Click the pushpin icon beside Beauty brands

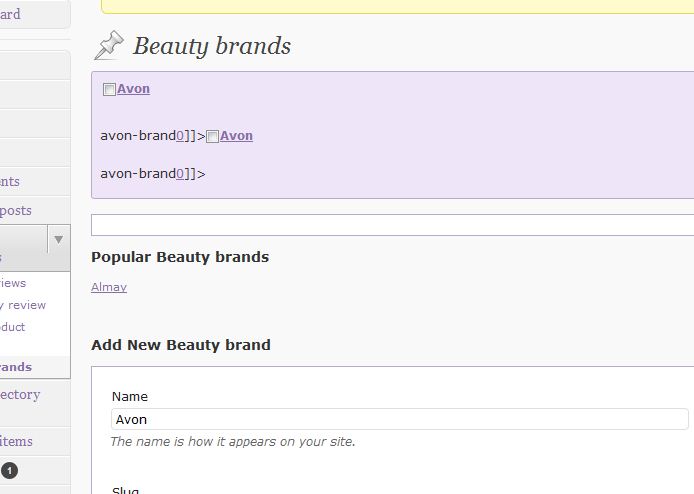(x=109, y=45)
